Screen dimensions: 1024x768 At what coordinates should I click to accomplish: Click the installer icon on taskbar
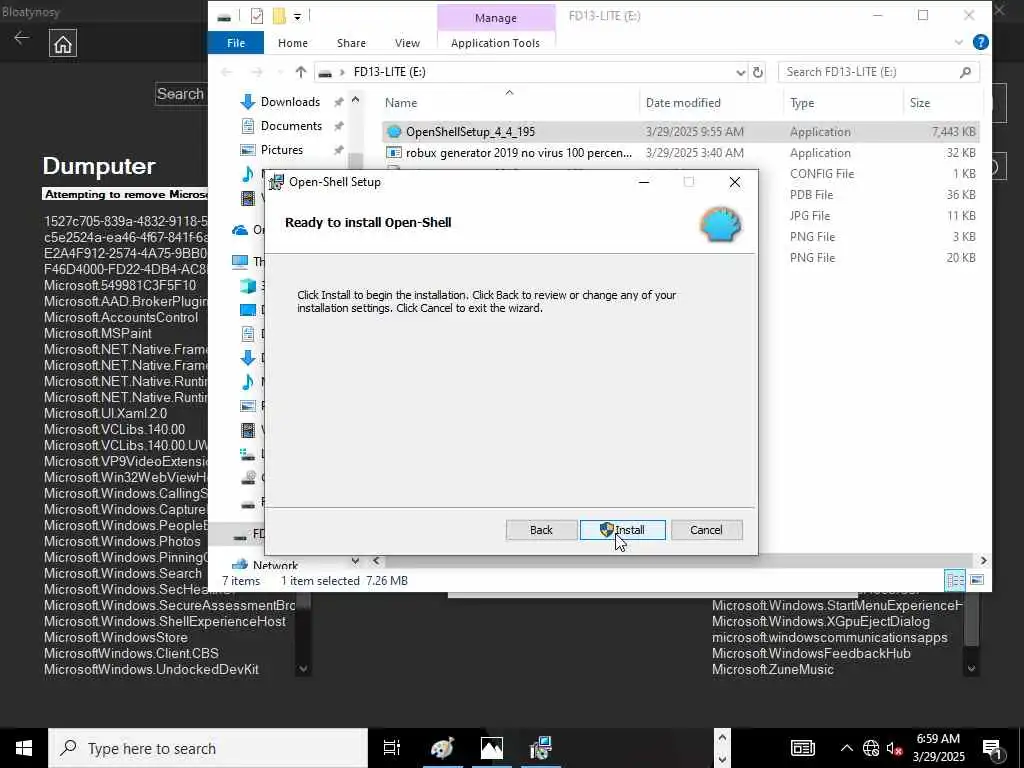pos(541,748)
